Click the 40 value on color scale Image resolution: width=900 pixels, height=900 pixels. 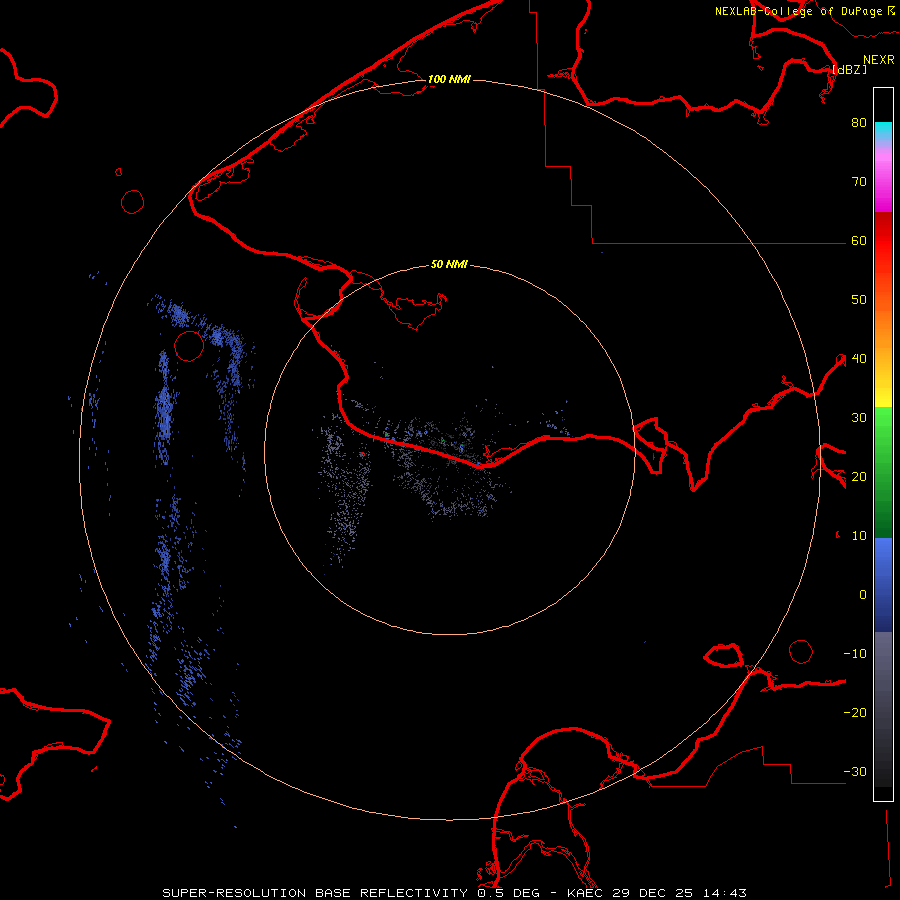pyautogui.click(x=859, y=359)
